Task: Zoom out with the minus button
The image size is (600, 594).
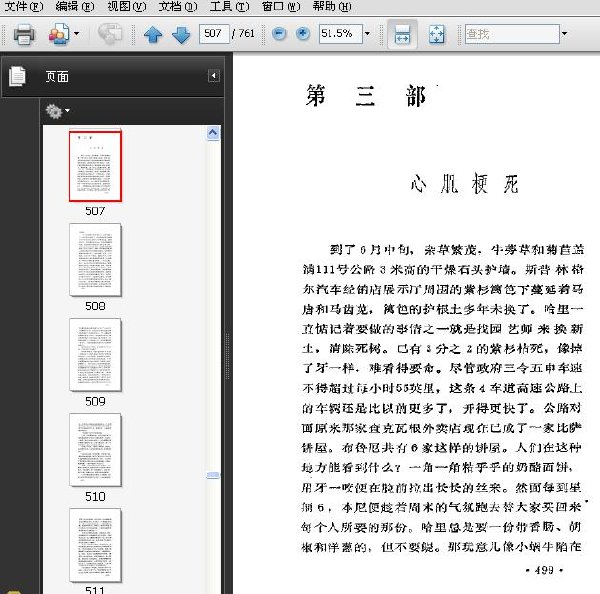Action: pos(279,34)
